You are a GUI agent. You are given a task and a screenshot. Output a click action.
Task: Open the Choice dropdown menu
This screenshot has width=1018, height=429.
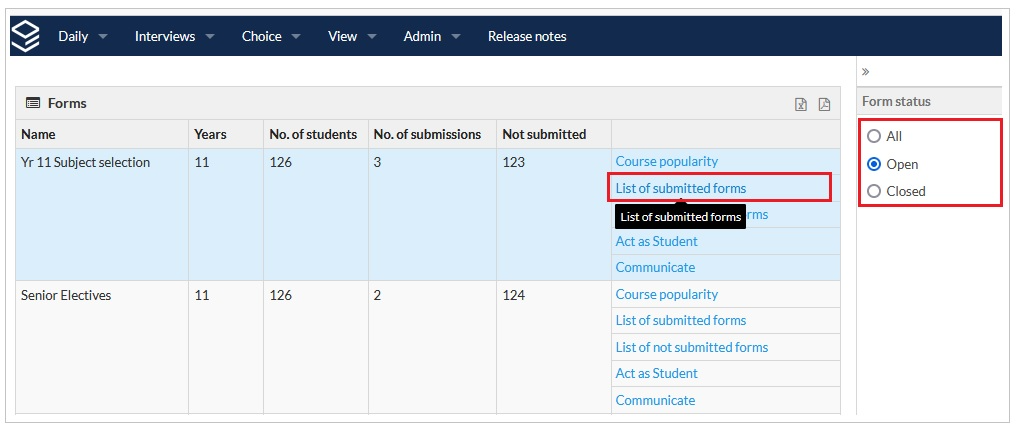coord(271,36)
